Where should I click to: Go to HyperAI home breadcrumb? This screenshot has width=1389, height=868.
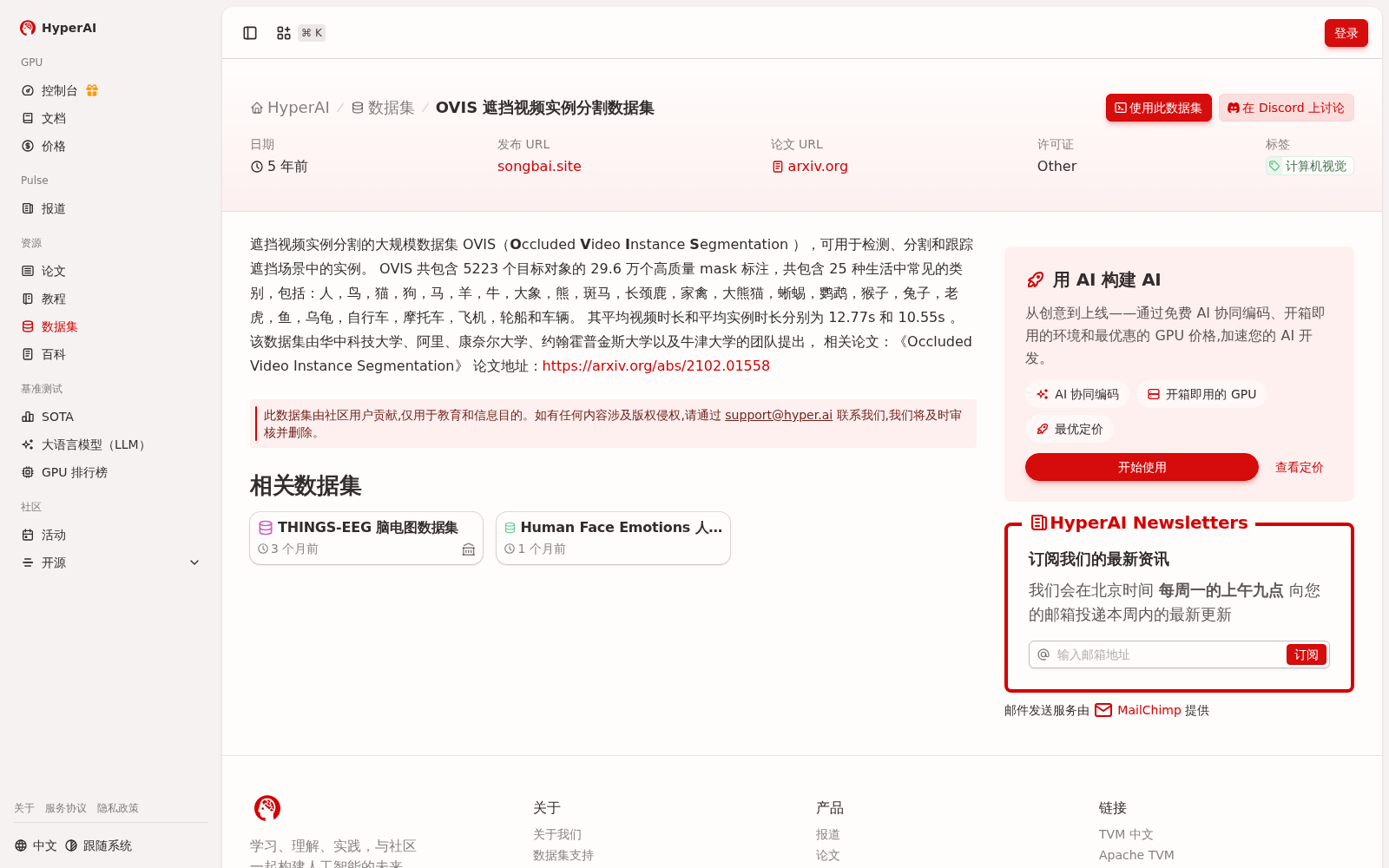coord(290,108)
